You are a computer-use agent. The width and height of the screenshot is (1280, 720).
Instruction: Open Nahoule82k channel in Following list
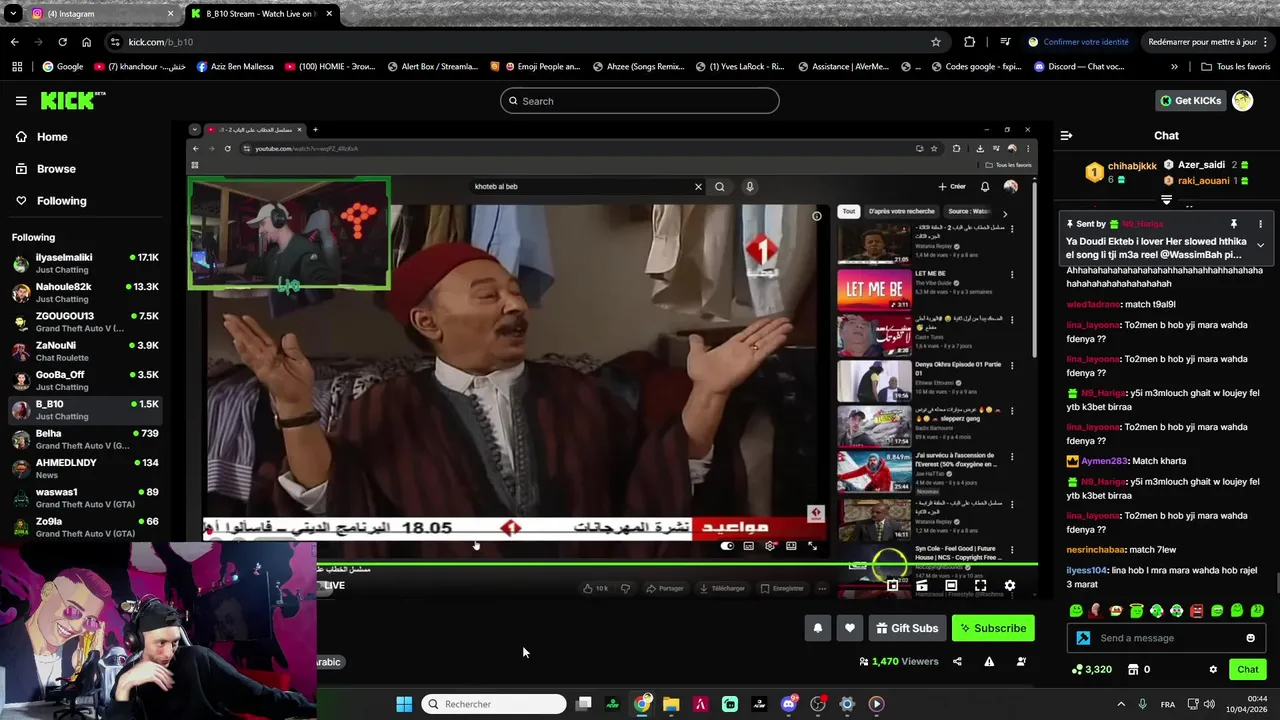pyautogui.click(x=85, y=293)
